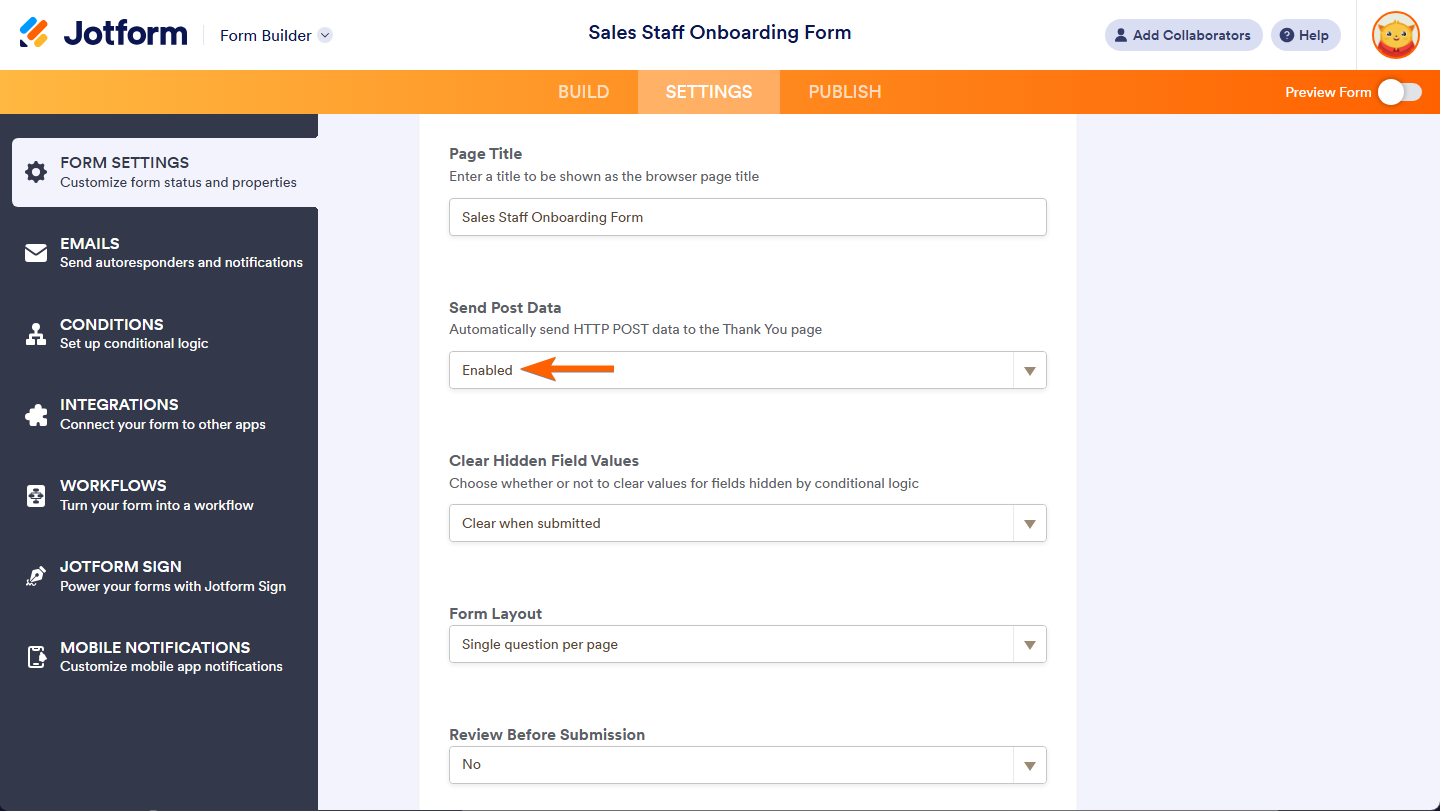Click the Conditions hierarchy icon
Image resolution: width=1440 pixels, height=811 pixels.
36,334
